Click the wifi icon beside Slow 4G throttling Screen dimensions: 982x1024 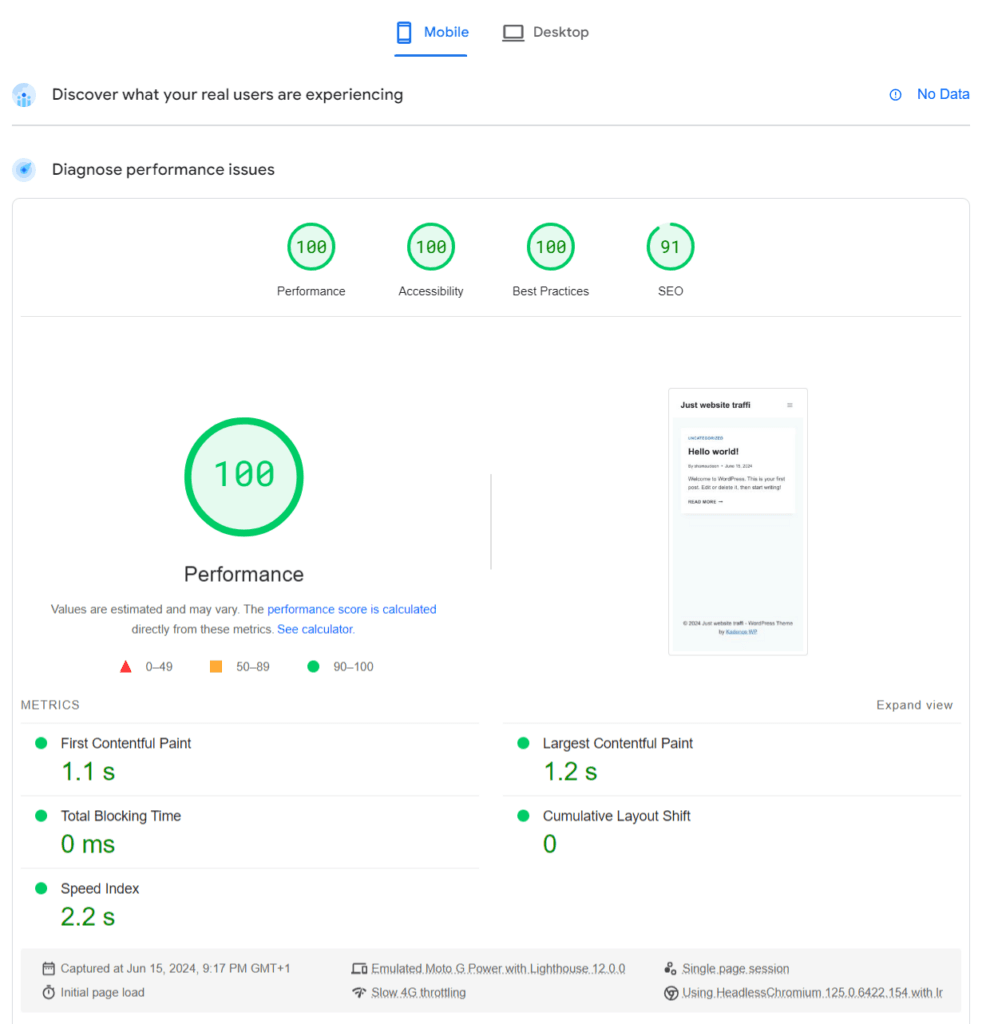click(x=360, y=992)
